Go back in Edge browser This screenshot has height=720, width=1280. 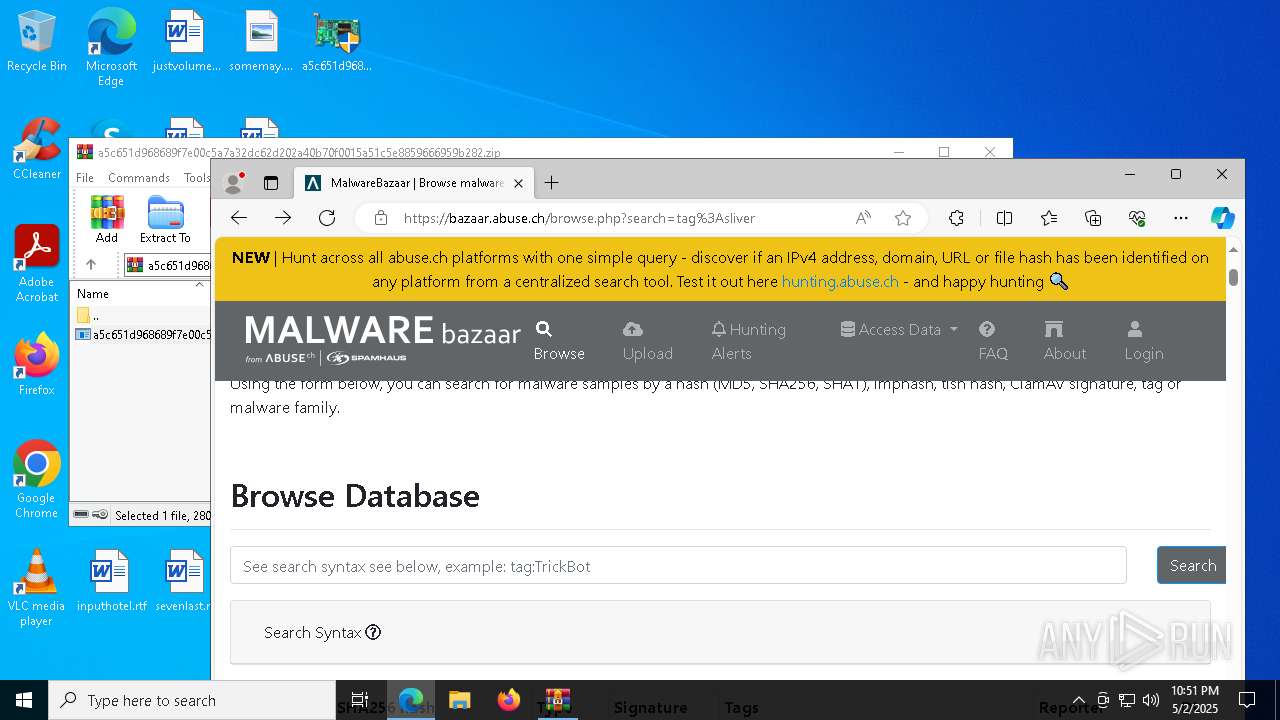click(238, 218)
